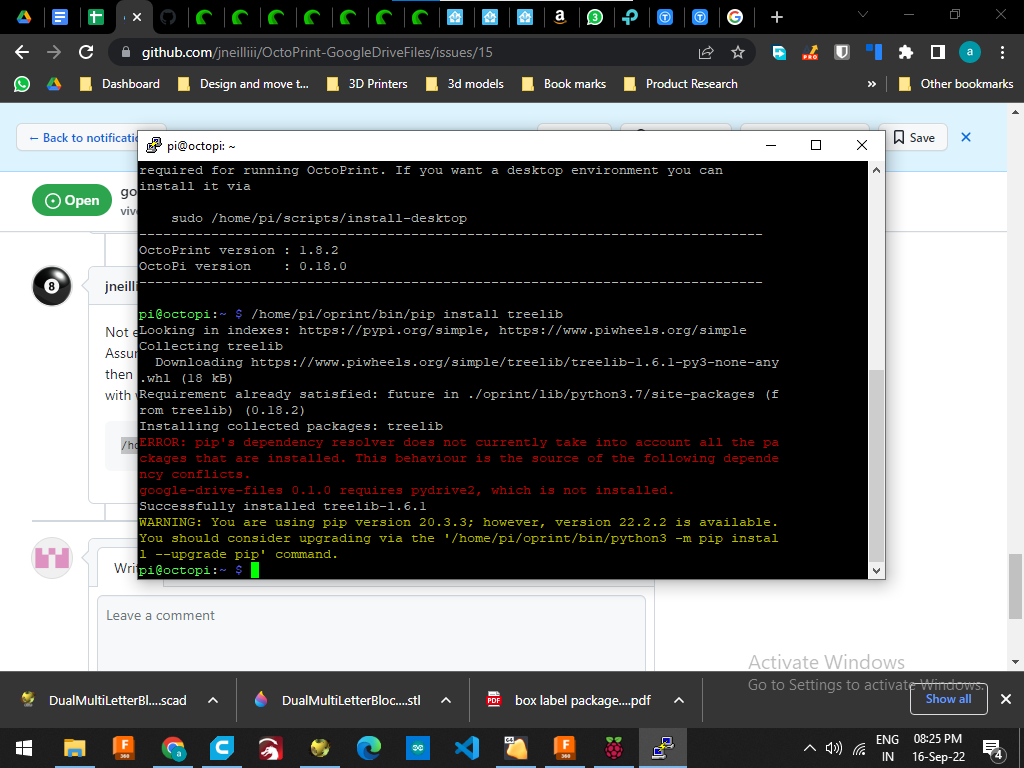Open the Extensions puzzle piece icon

point(903,52)
